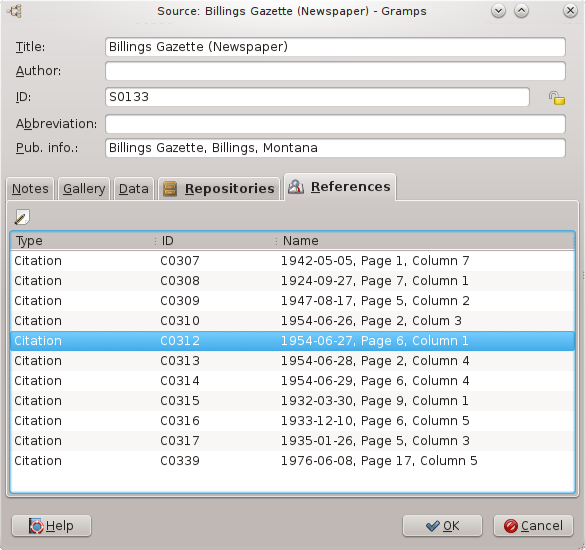Screen dimensions: 585x550
Task: Click the Cancel button
Action: [533, 526]
